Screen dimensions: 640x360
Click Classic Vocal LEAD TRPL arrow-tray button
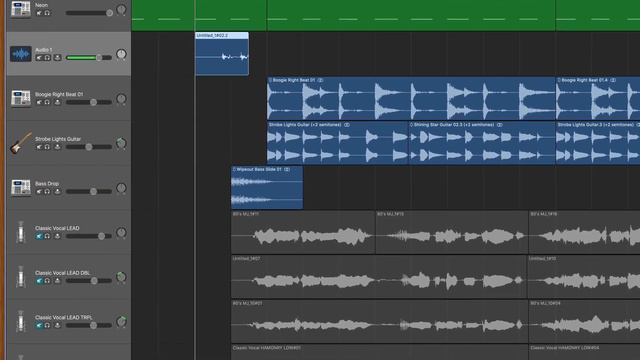[x=58, y=325]
